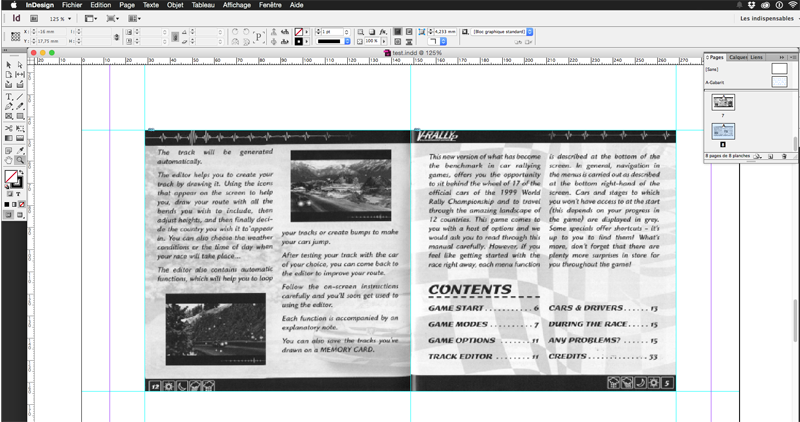
Task: Expand the Pages panel flyout menu
Action: pos(791,57)
